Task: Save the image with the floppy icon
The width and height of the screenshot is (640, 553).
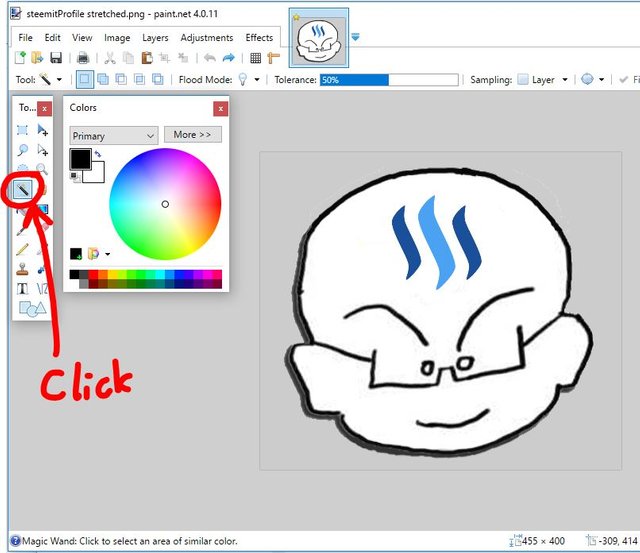Action: point(56,58)
